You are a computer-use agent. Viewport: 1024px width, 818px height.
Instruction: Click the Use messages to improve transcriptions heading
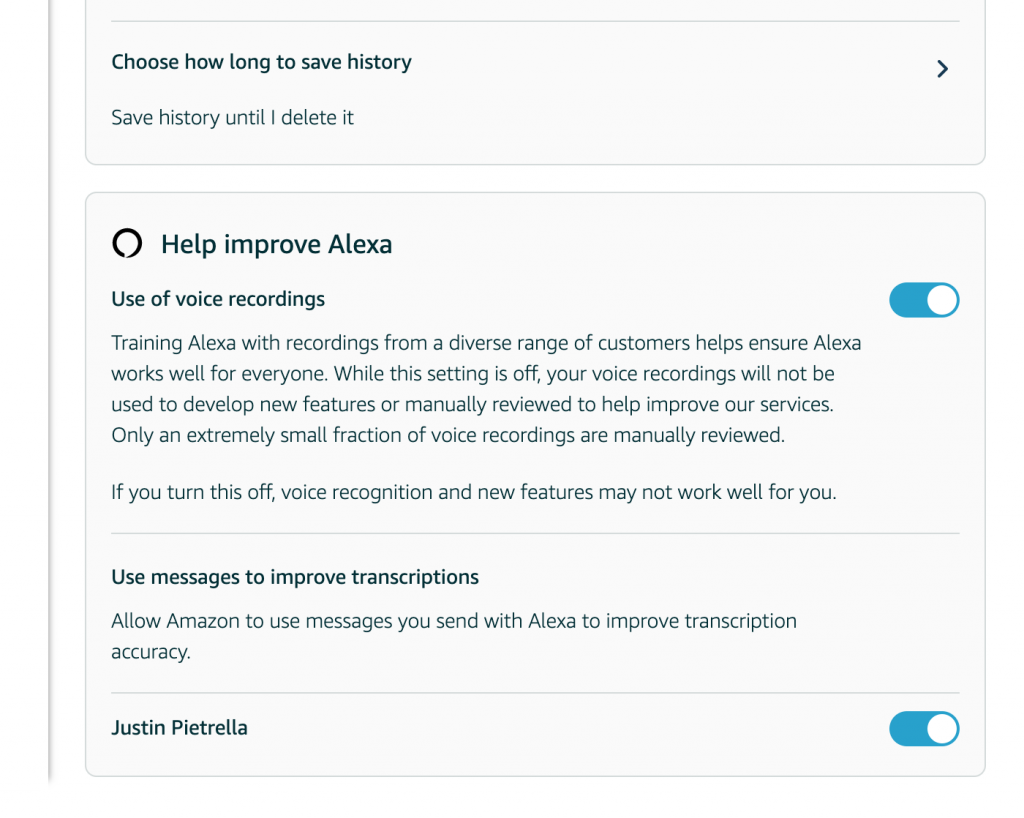tap(295, 577)
